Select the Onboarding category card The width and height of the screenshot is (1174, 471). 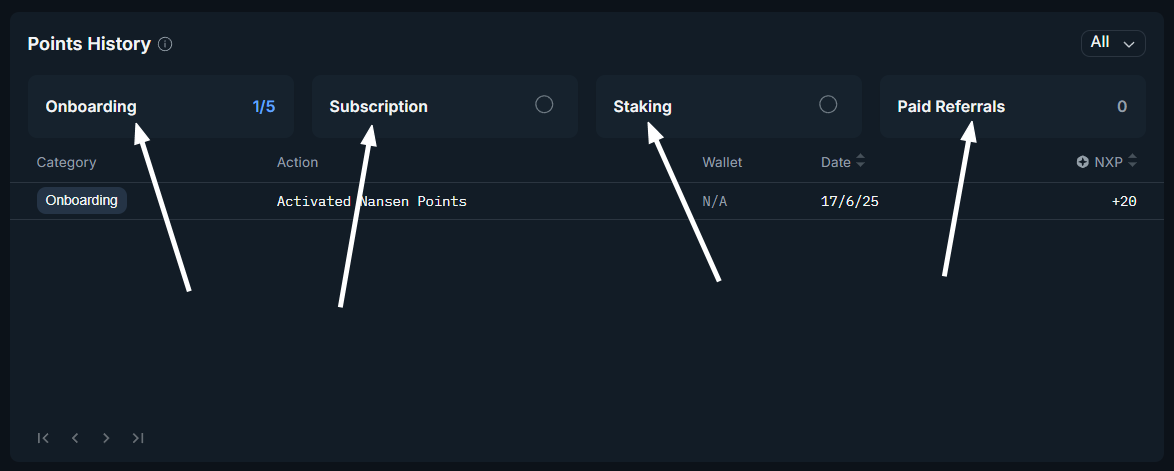coord(160,106)
